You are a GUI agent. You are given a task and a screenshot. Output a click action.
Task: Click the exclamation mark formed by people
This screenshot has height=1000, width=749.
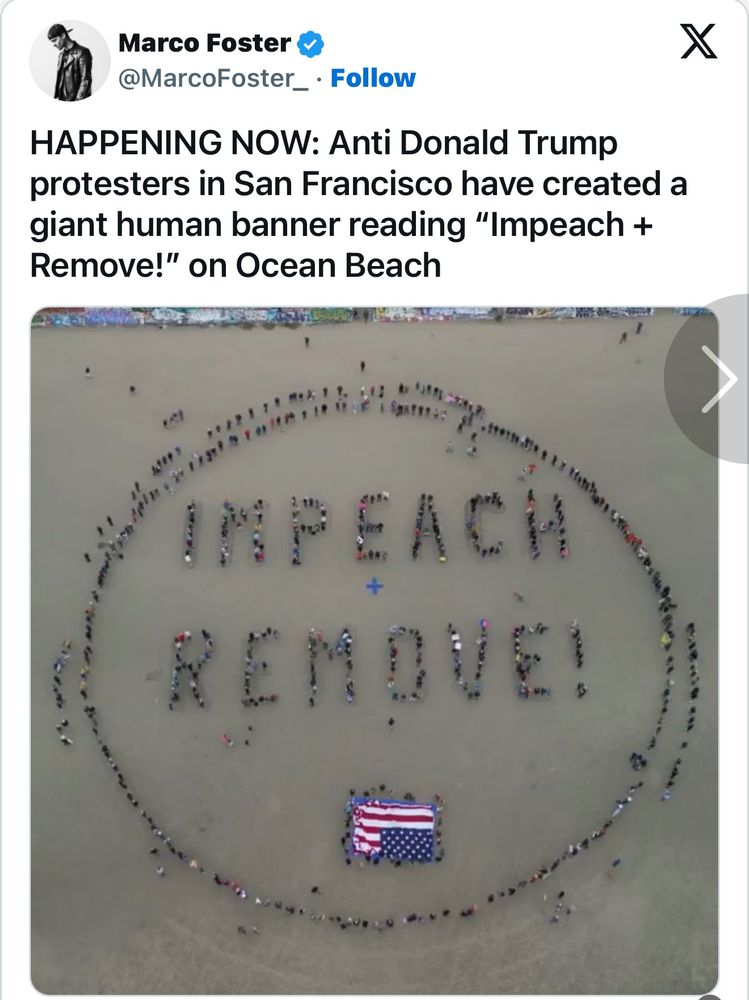tap(578, 659)
